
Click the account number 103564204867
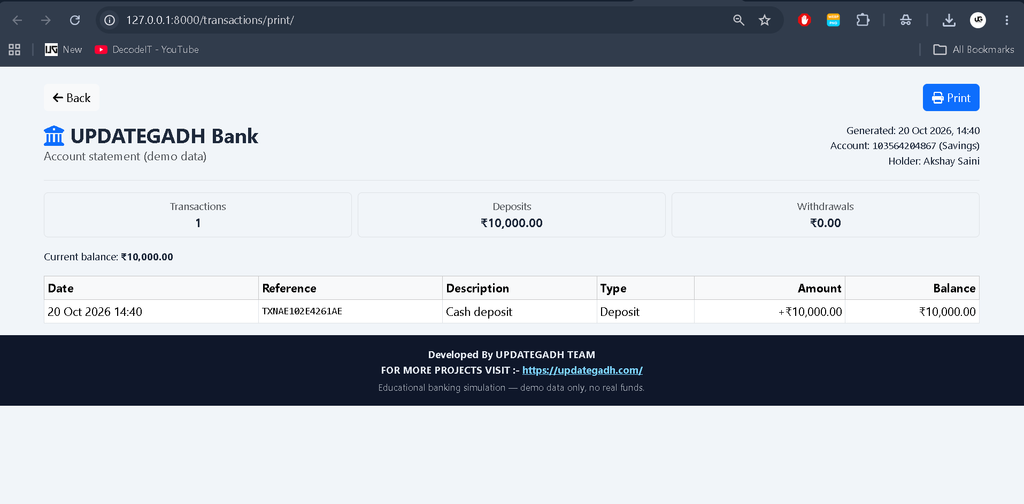(904, 146)
